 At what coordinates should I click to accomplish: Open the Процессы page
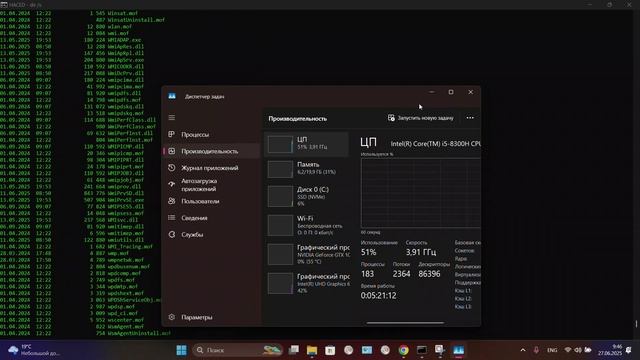coord(211,134)
